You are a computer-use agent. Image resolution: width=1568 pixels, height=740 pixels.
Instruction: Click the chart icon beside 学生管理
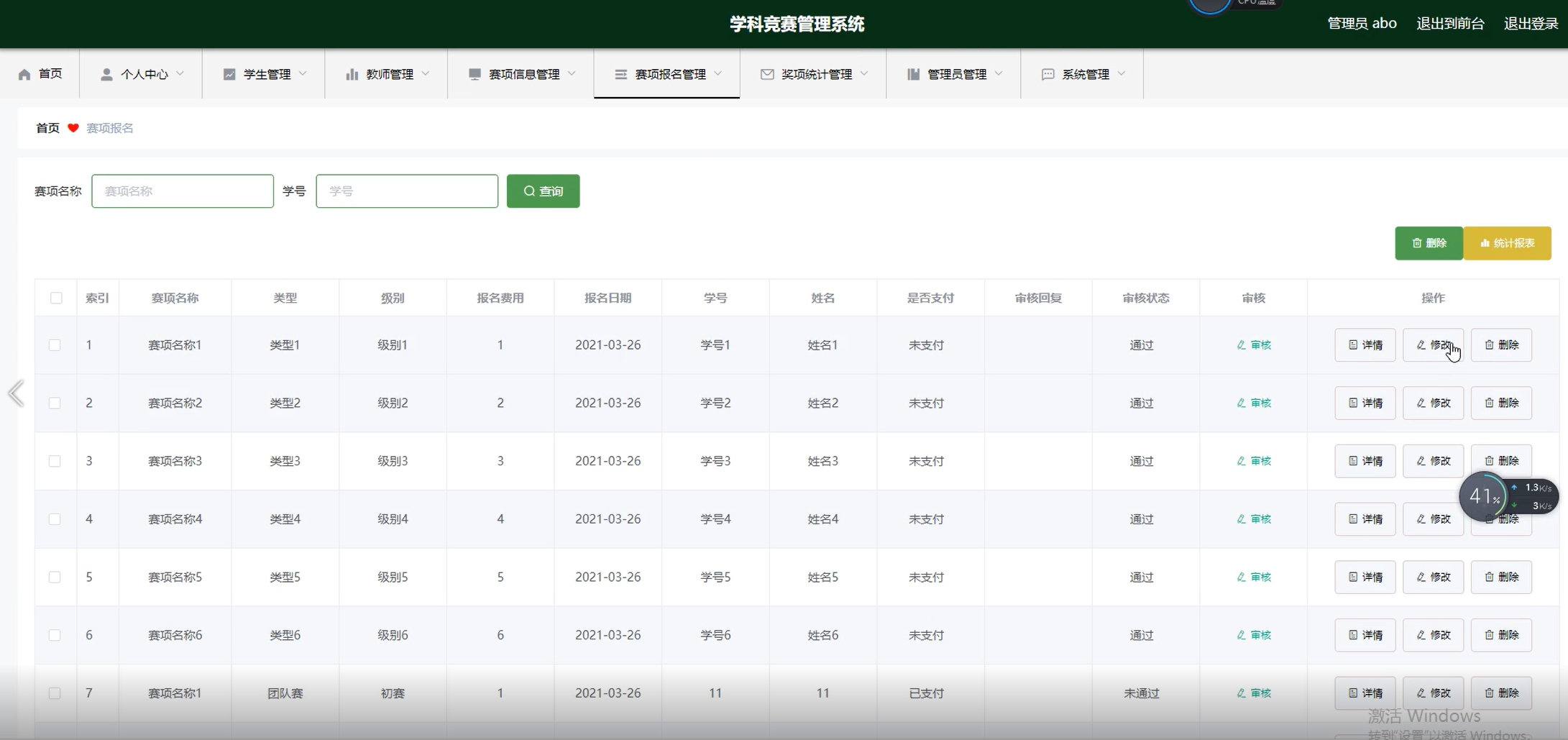[229, 74]
